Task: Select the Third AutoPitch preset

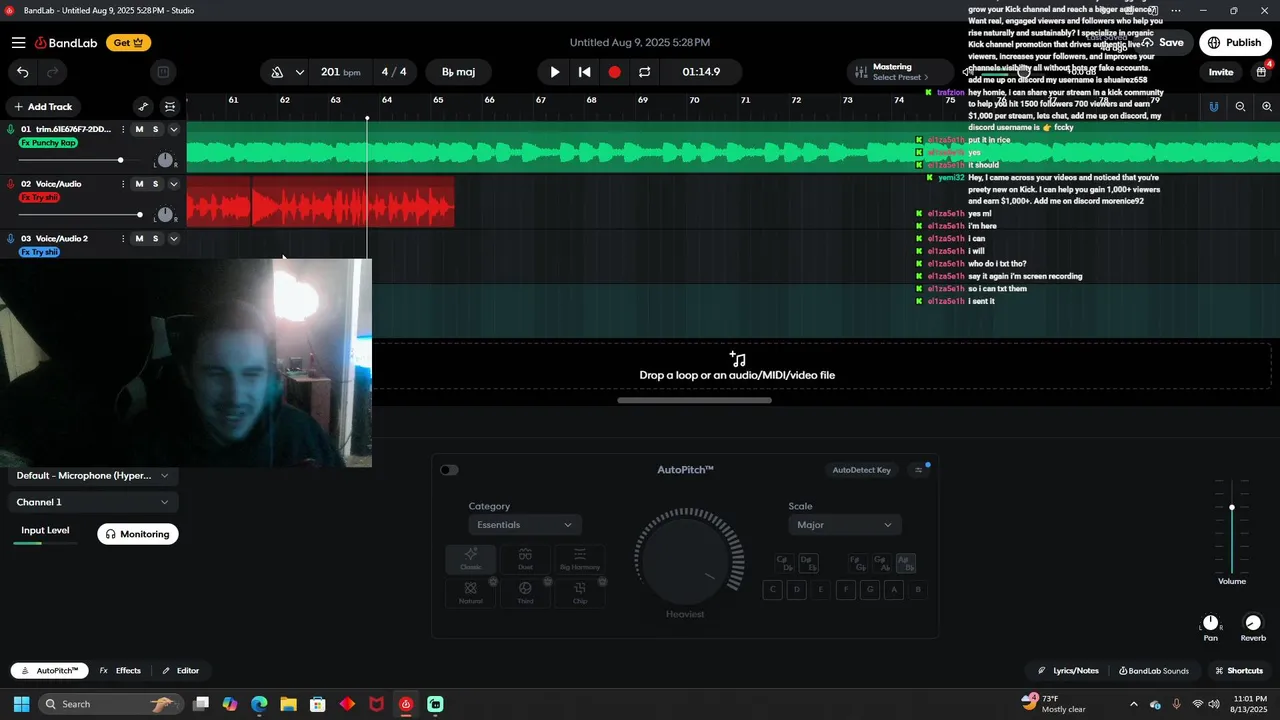Action: pos(525,593)
